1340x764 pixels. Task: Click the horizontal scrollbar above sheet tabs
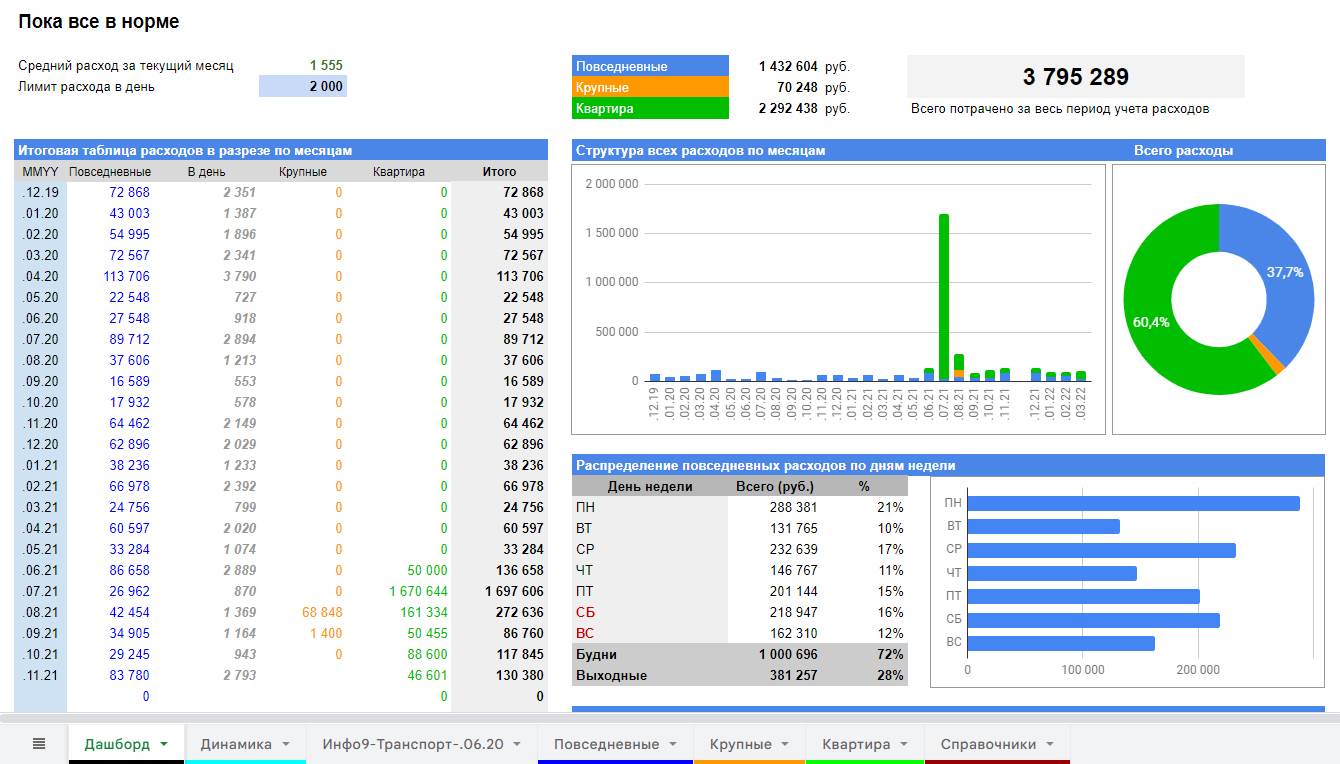tap(670, 718)
